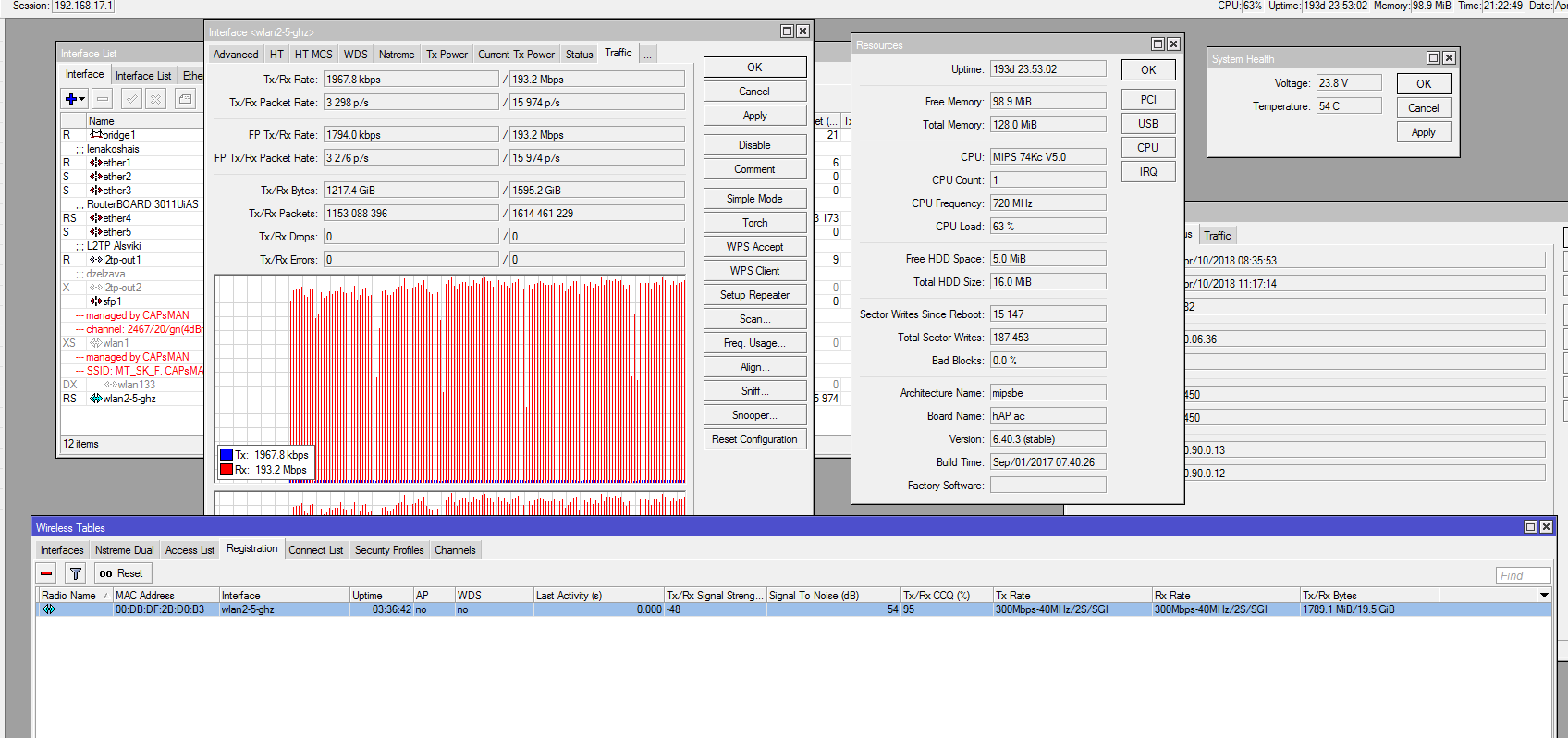Click the funnel filter icon in Wireless Tables
The width and height of the screenshot is (1568, 738).
coord(76,573)
